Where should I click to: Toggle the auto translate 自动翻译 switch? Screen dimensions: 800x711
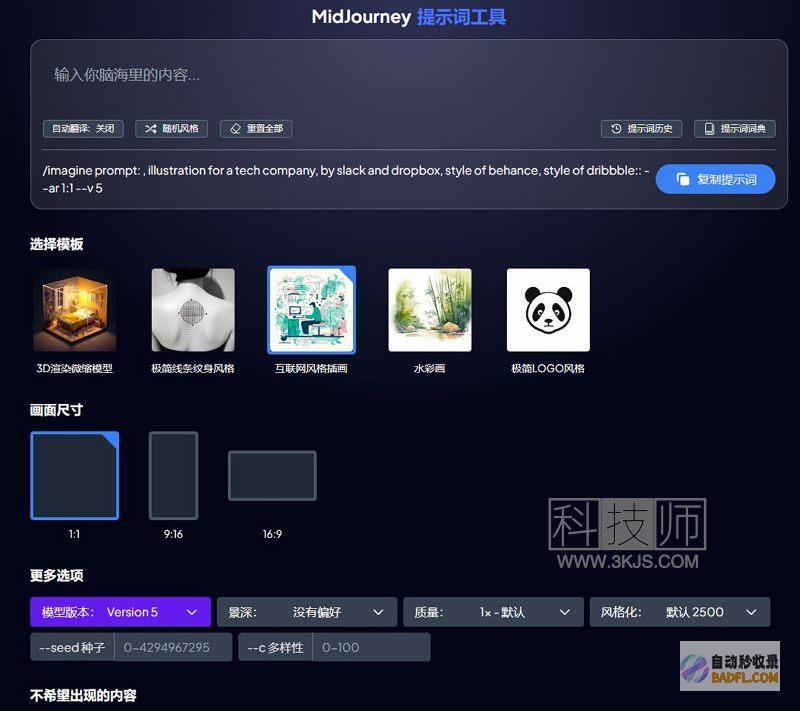coord(83,129)
